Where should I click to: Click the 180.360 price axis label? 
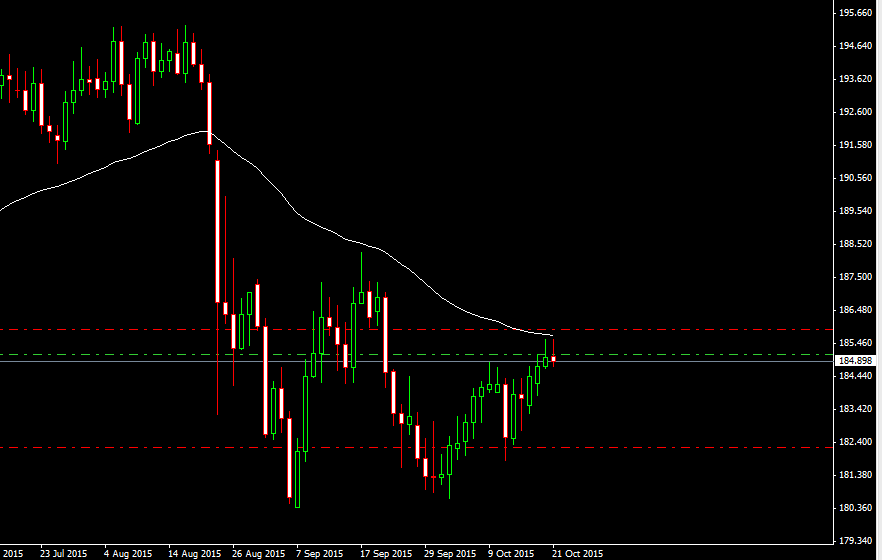pos(855,508)
